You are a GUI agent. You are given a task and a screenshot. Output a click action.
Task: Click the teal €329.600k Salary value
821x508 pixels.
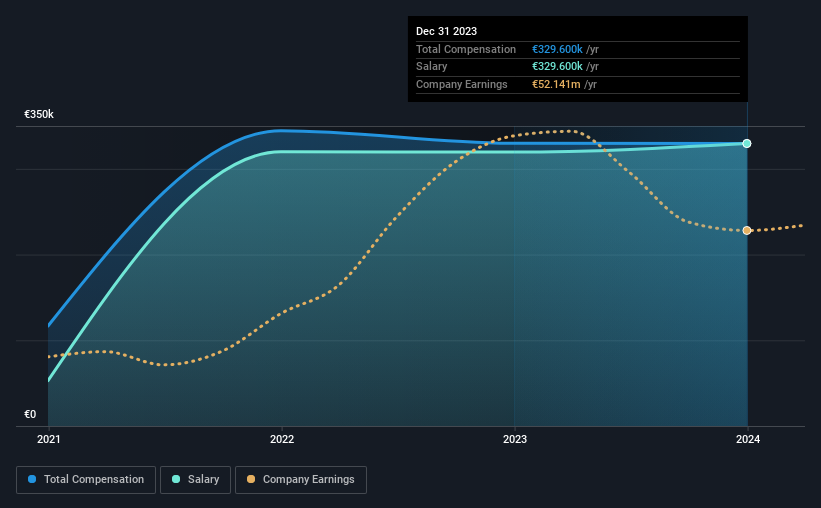coord(557,67)
